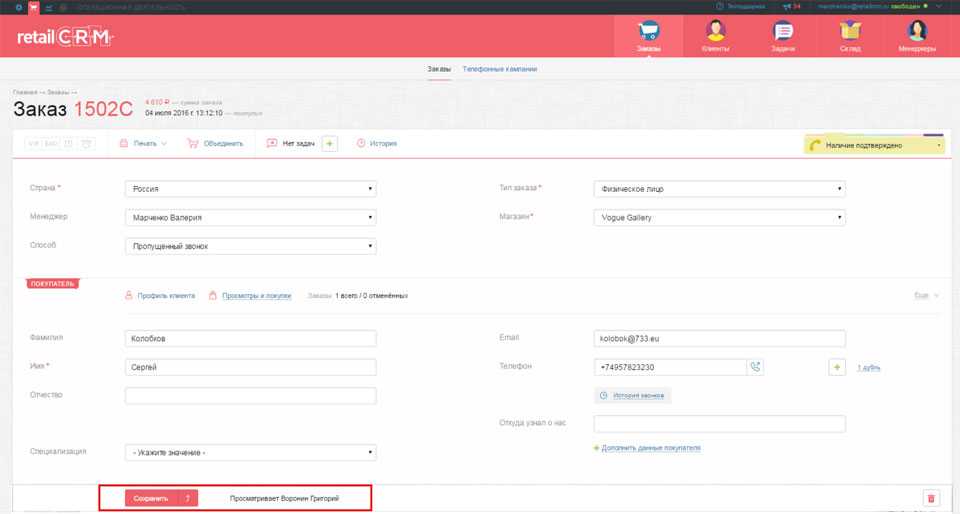Click into the Отчество input field

pyautogui.click(x=250, y=396)
